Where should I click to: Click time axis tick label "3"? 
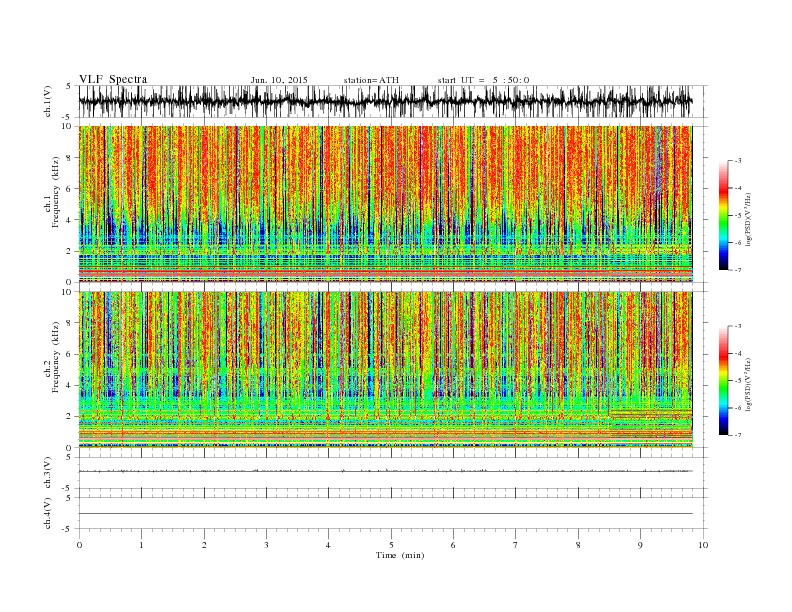click(x=266, y=545)
